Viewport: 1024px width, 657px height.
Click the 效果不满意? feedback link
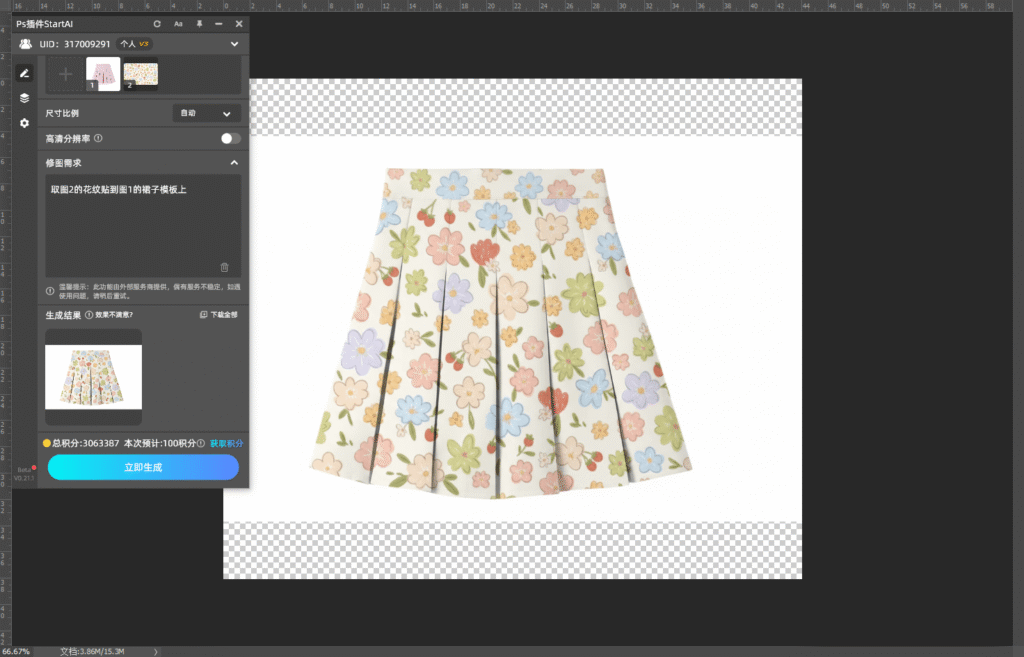(x=114, y=314)
